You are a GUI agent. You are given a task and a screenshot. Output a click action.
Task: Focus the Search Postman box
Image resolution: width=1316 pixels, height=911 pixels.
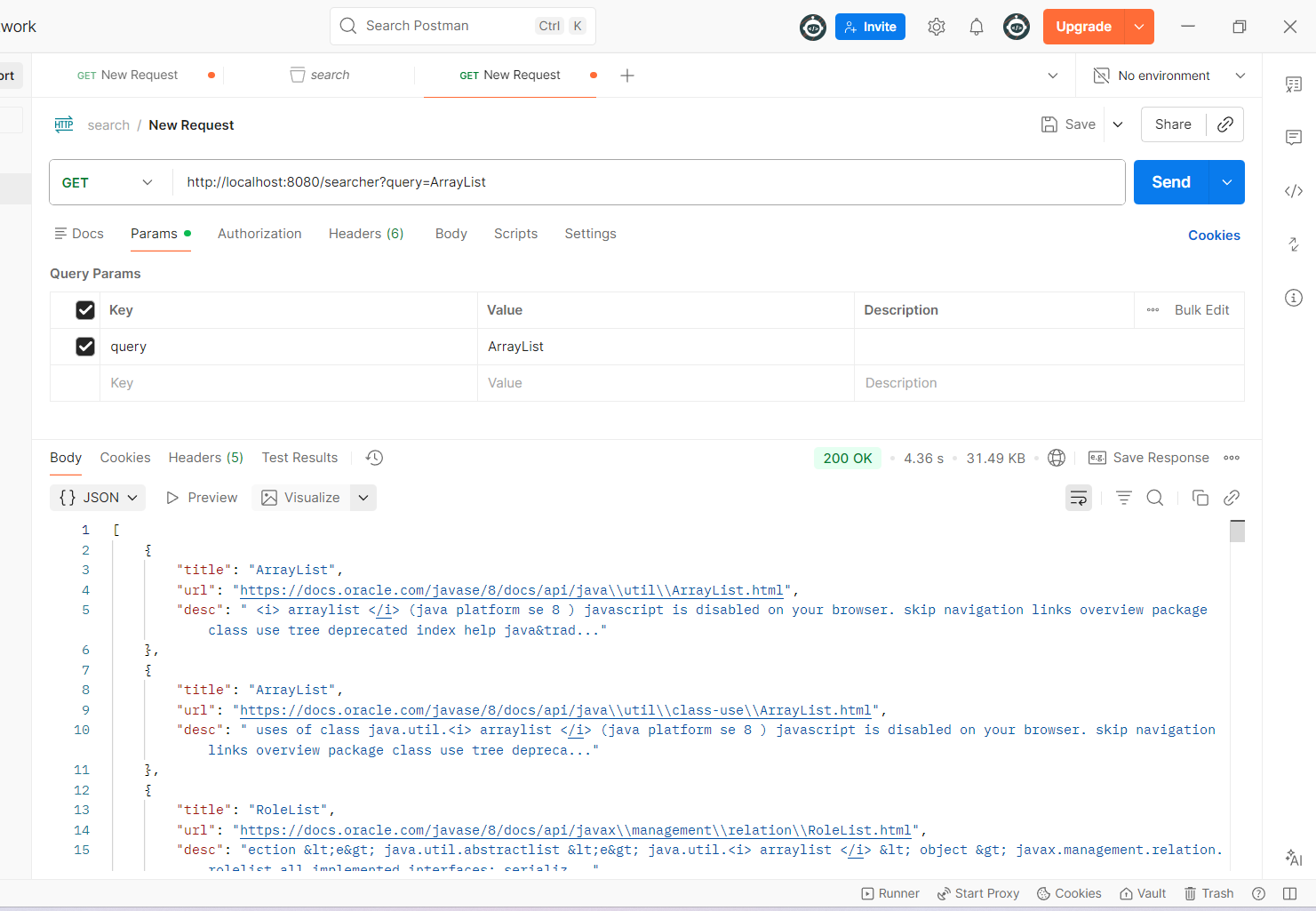coord(463,26)
